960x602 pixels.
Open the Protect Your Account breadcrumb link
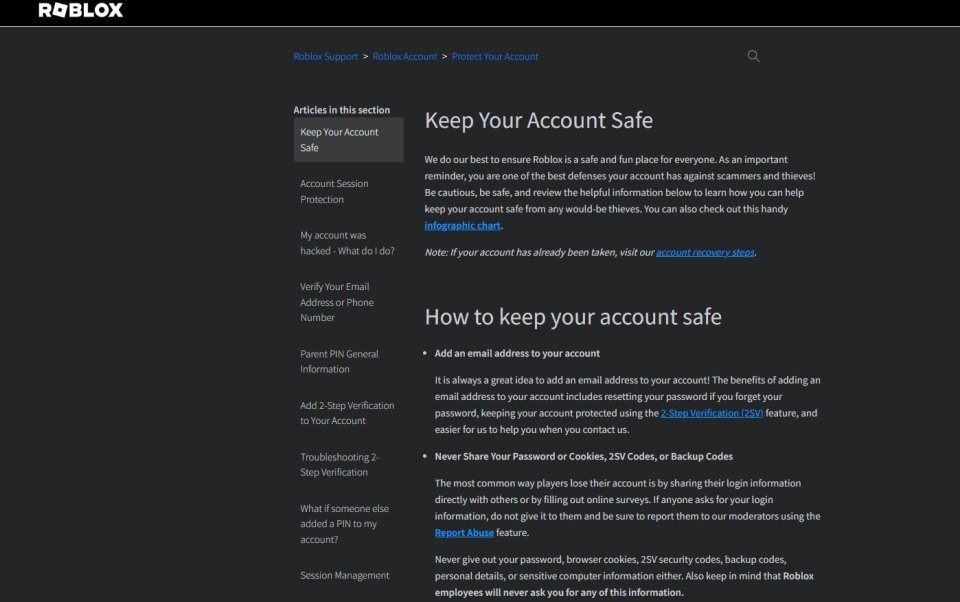pos(495,56)
